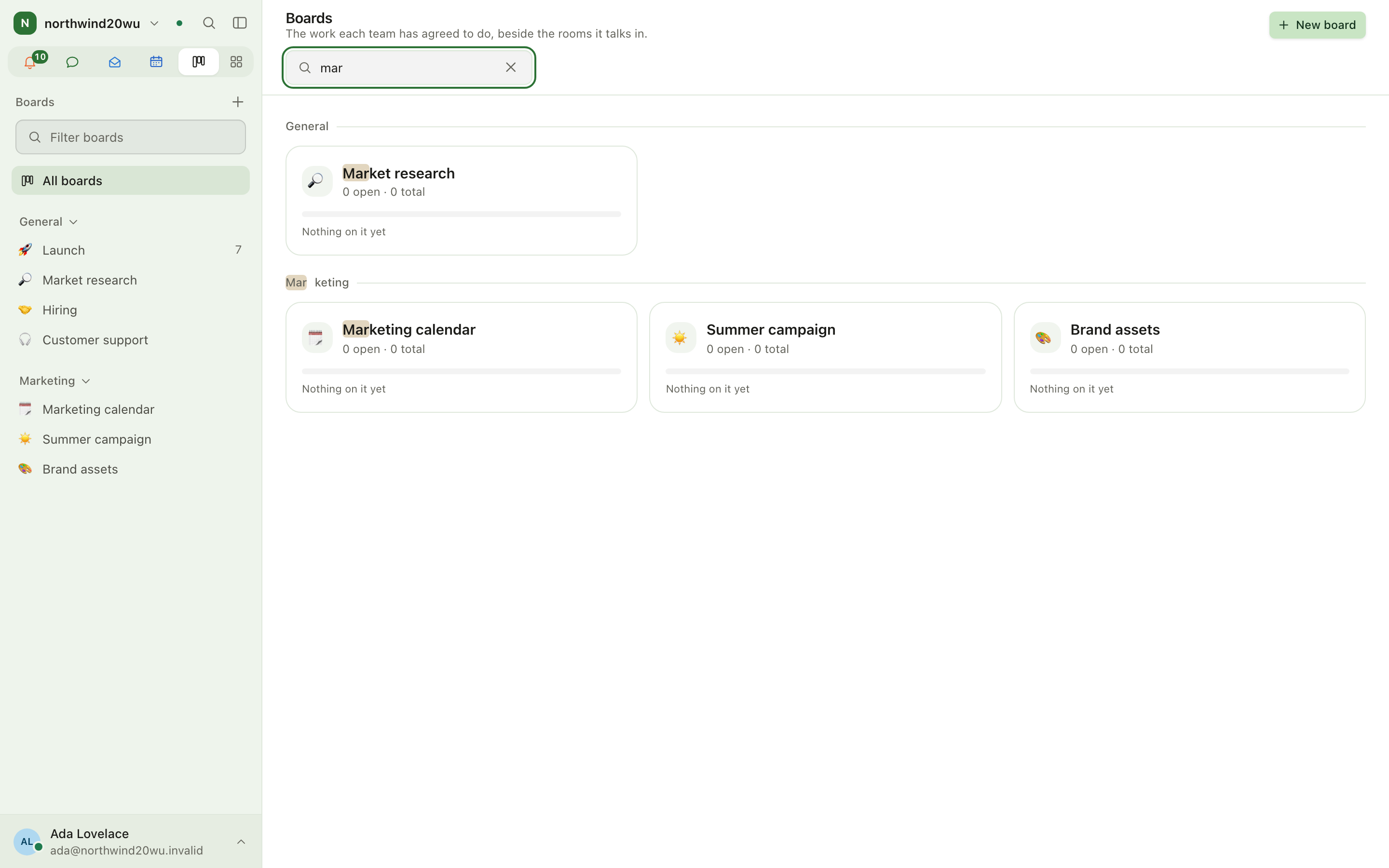Open the Hiring board in sidebar
The height and width of the screenshot is (868, 1389).
(x=131, y=310)
